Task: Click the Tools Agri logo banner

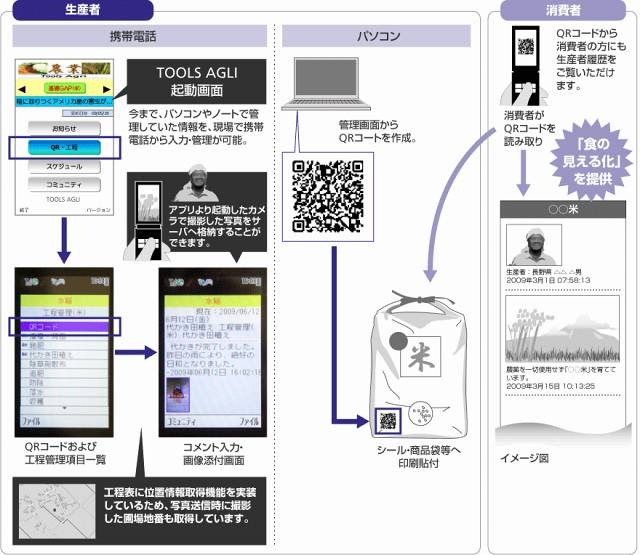Action: click(64, 69)
